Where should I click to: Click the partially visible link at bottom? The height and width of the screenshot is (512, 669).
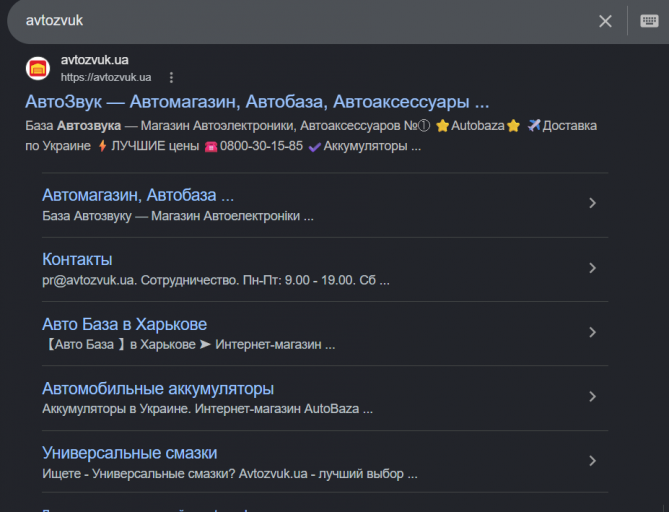pos(145,510)
